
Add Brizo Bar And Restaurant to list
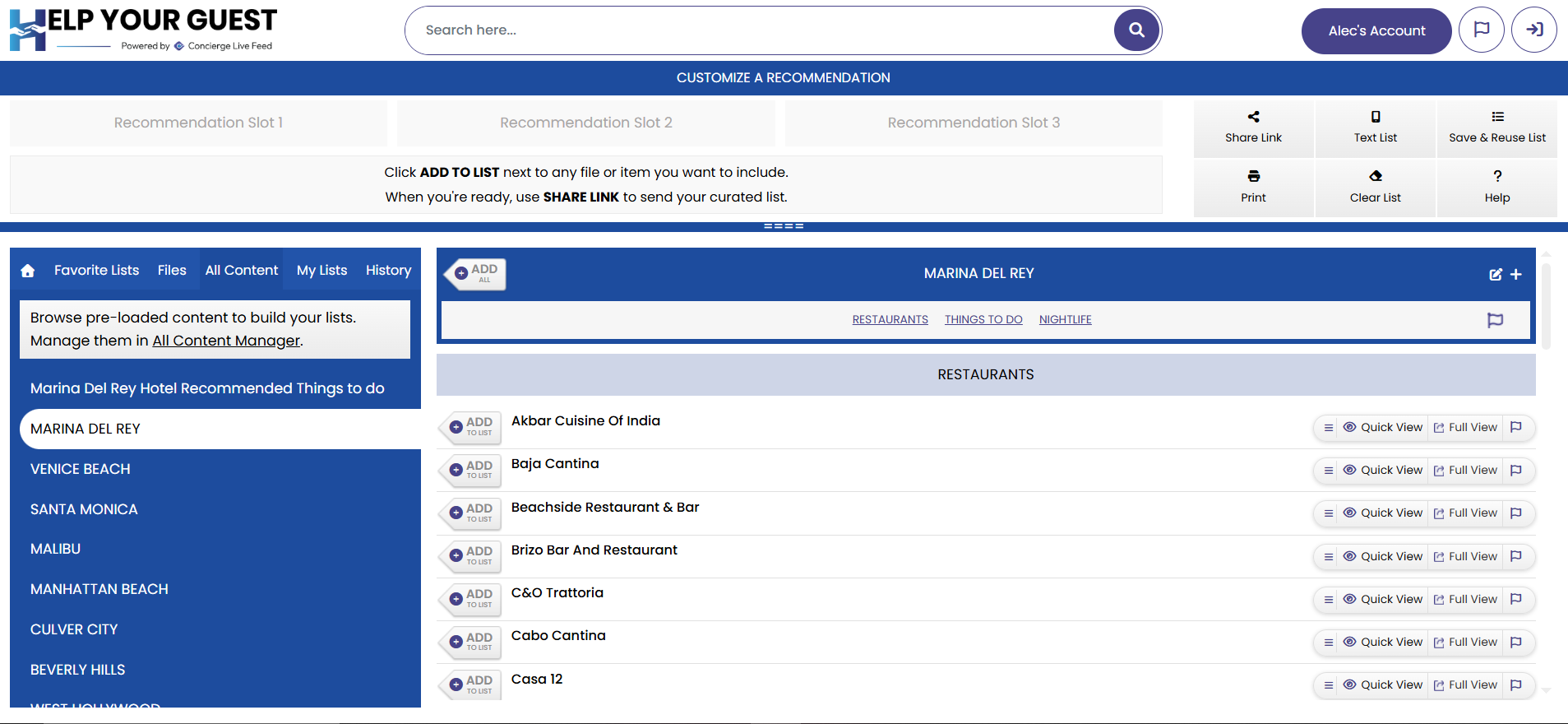point(469,556)
